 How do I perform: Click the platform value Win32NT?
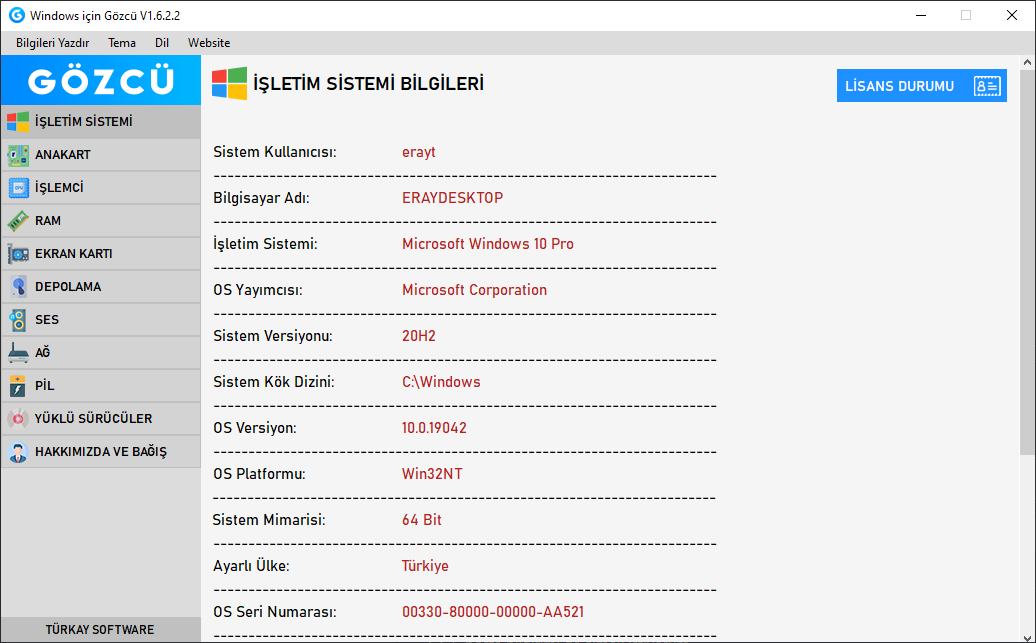coord(432,474)
